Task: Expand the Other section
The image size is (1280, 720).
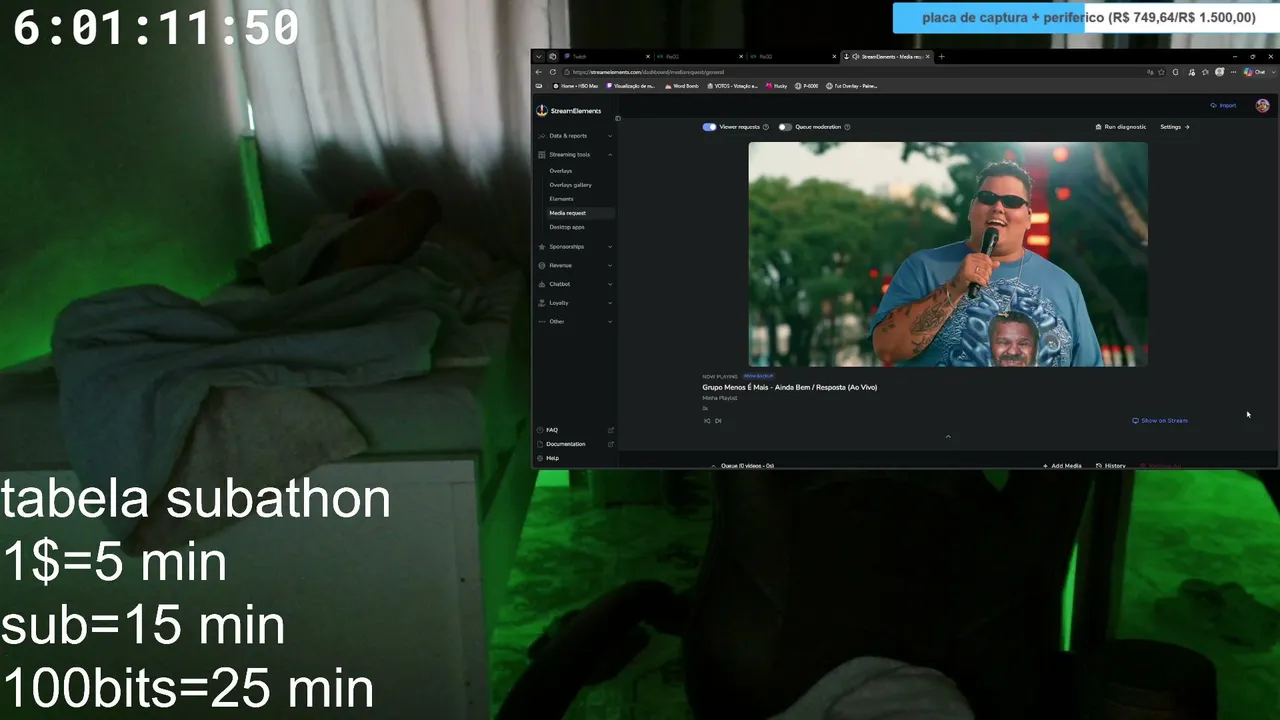Action: (610, 321)
